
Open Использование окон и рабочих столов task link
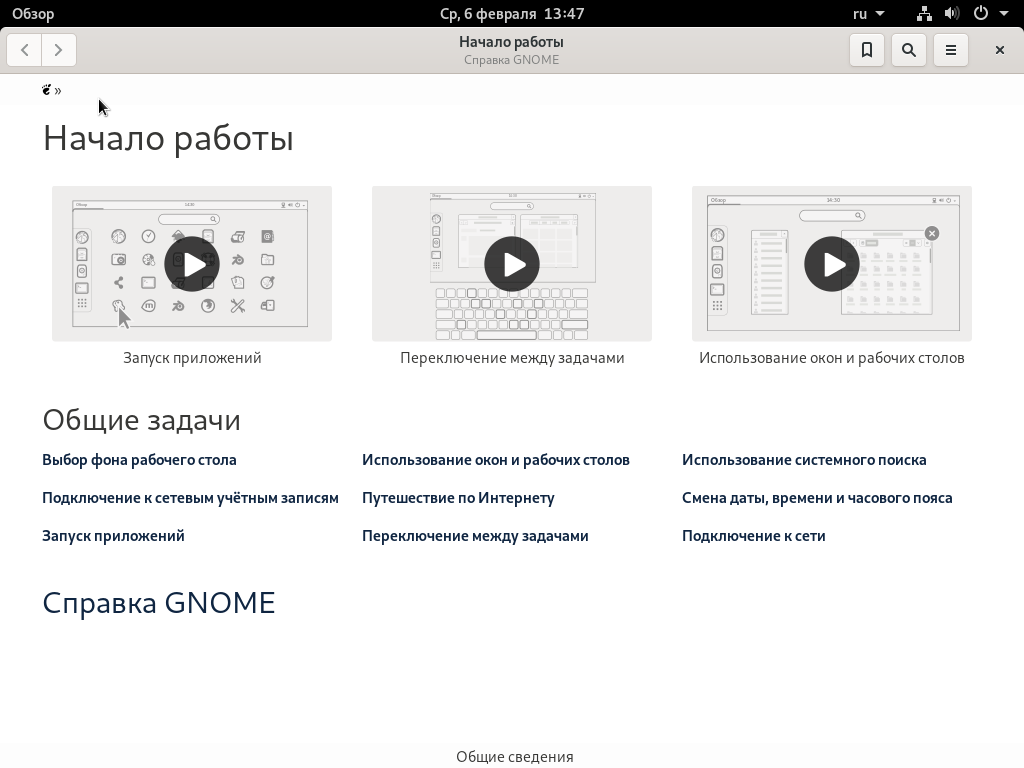(496, 460)
